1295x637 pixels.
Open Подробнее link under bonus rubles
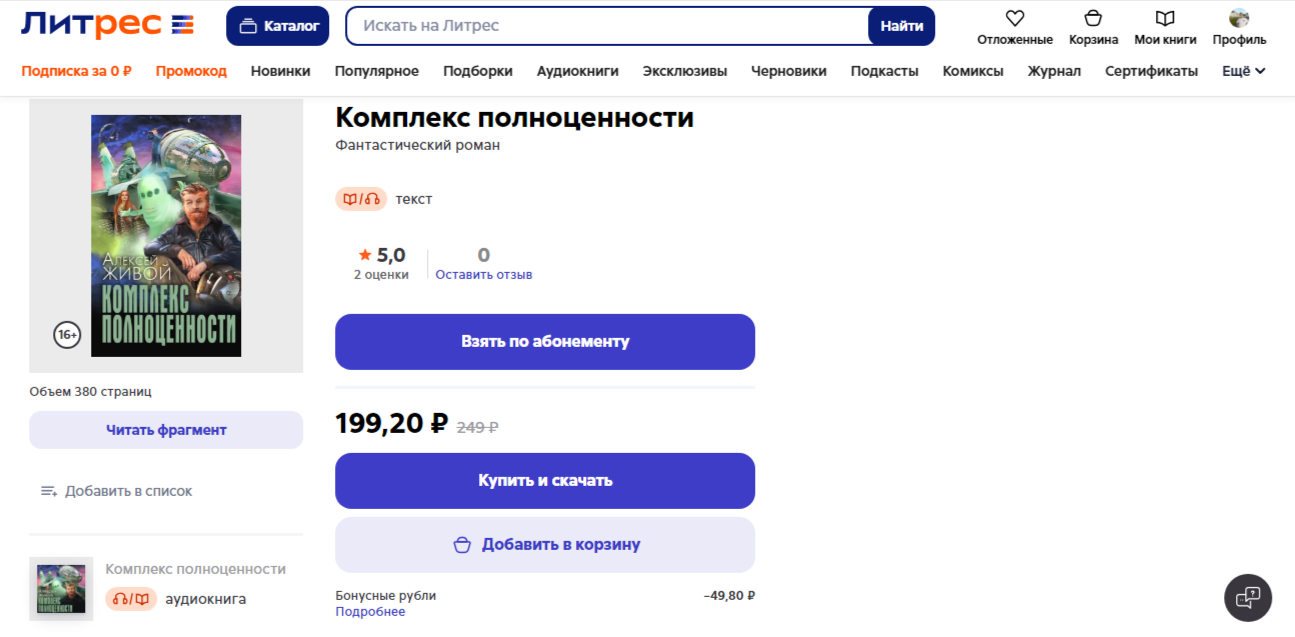click(x=370, y=612)
